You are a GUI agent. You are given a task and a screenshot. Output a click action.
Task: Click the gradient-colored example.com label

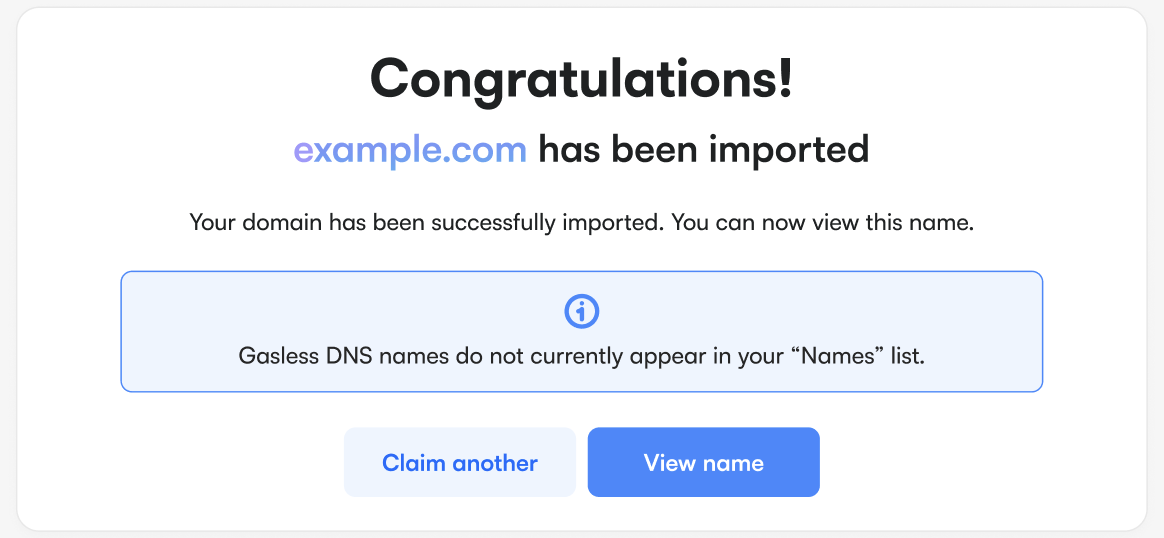pyautogui.click(x=410, y=150)
